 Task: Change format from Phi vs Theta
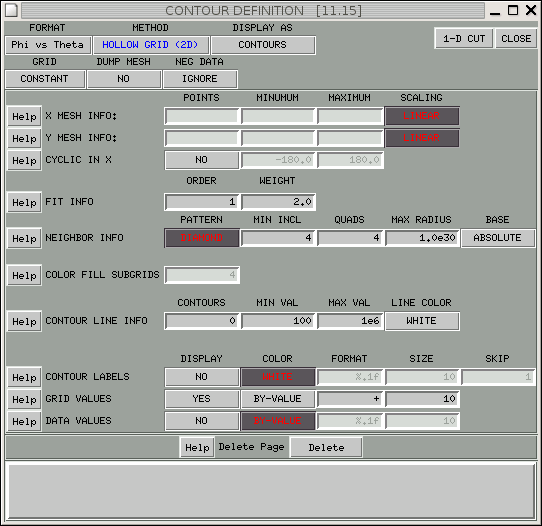(x=48, y=45)
